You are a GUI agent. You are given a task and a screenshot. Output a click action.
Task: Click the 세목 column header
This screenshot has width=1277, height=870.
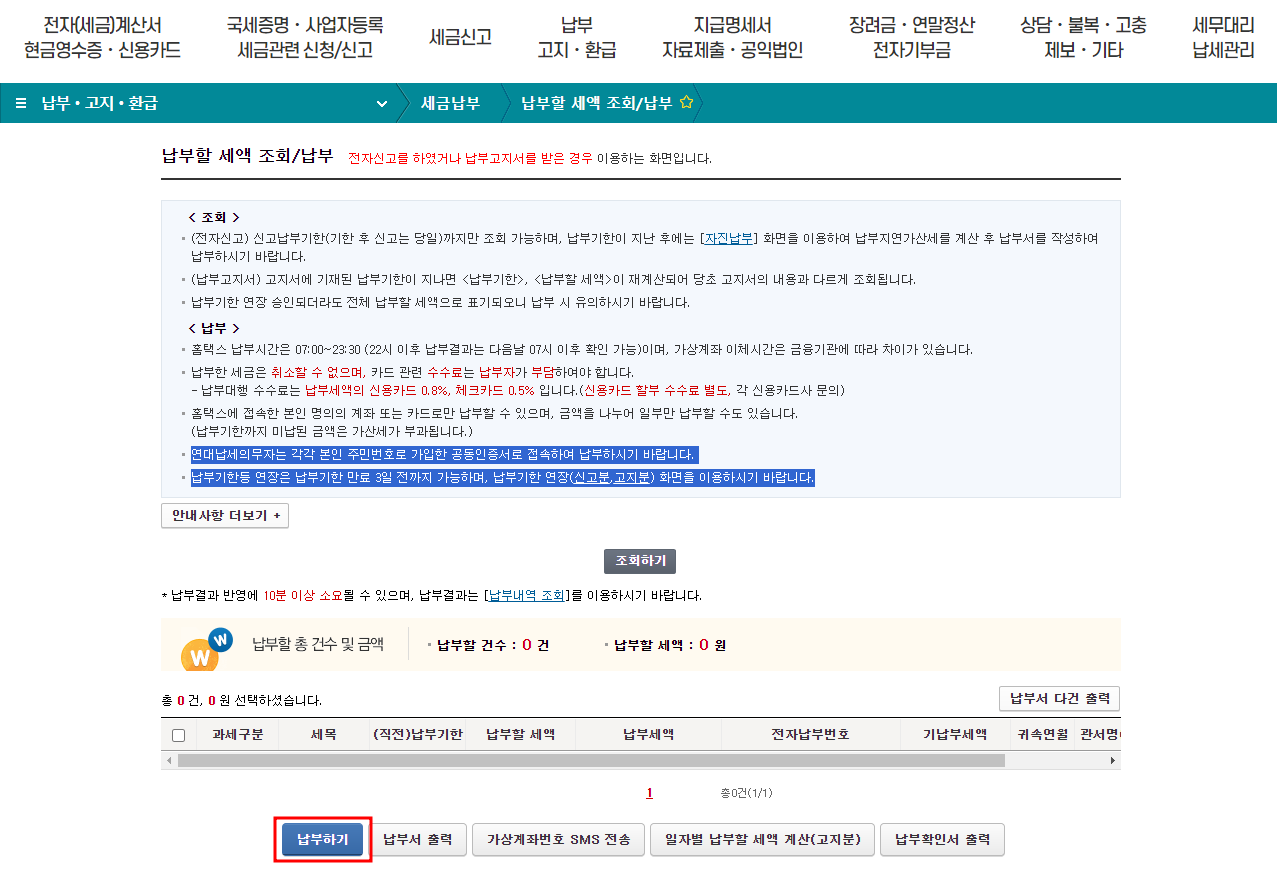coord(324,734)
